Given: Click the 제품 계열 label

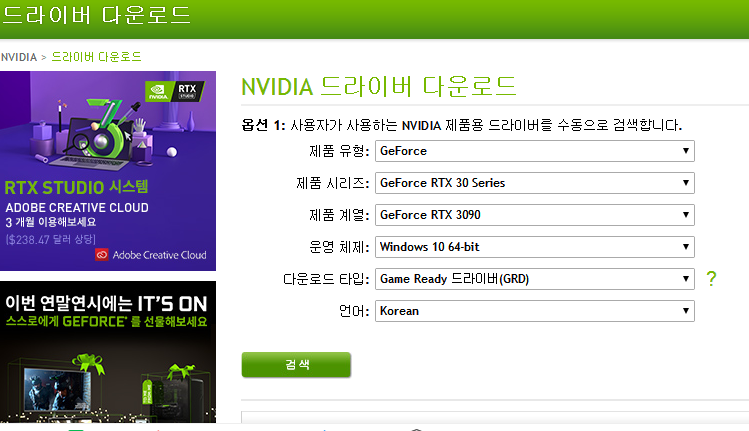Looking at the screenshot, I should point(339,215).
